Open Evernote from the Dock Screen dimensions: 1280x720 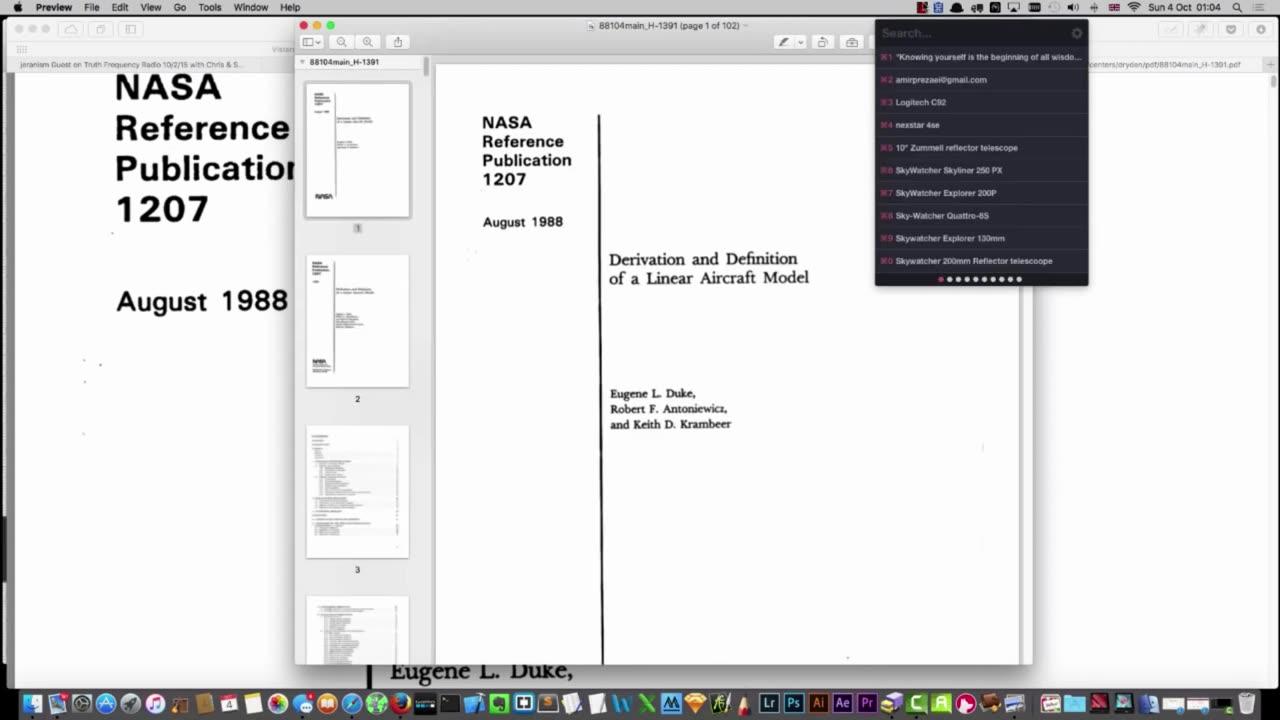click(x=499, y=703)
